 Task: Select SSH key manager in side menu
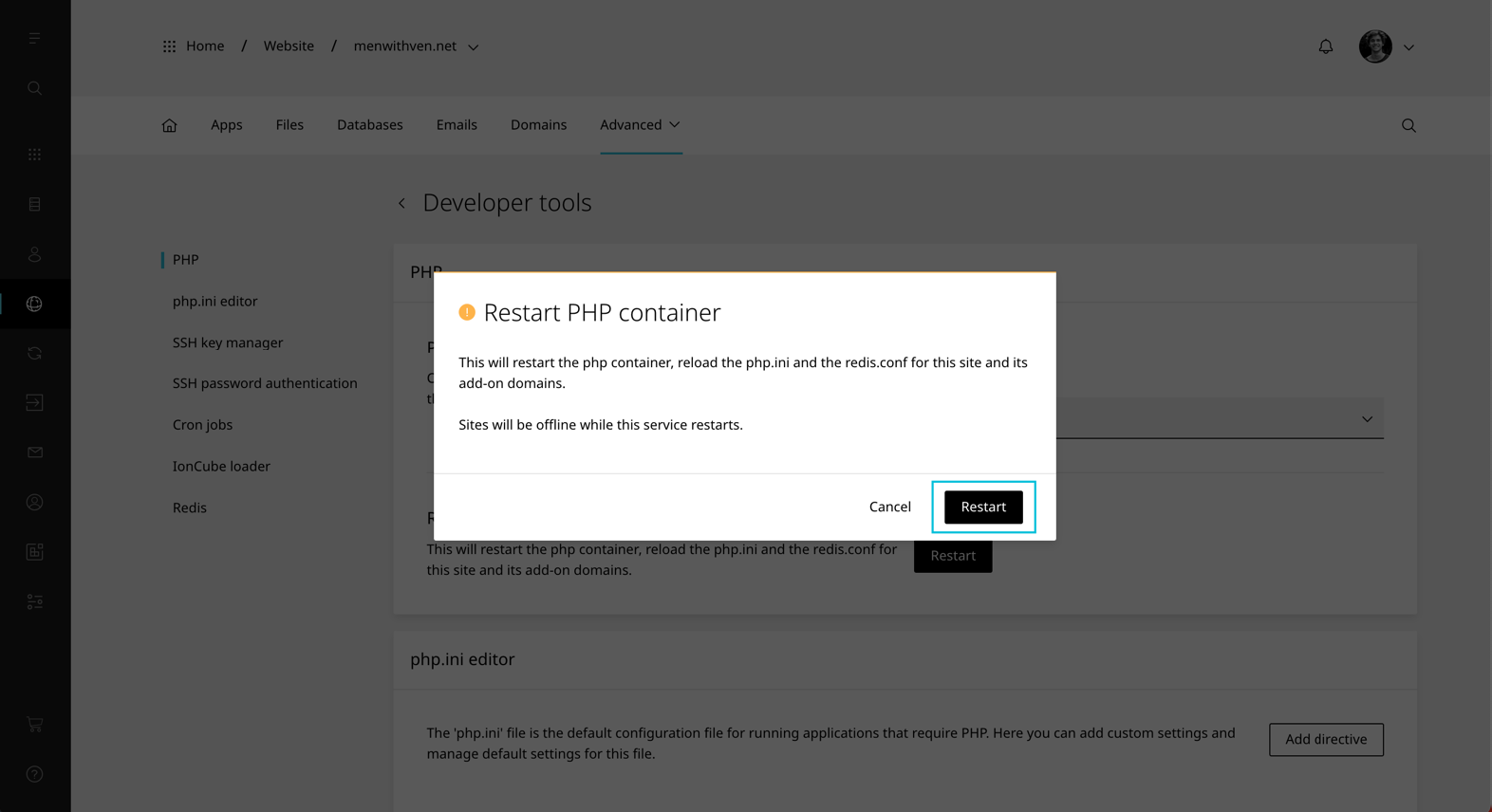pyautogui.click(x=228, y=342)
